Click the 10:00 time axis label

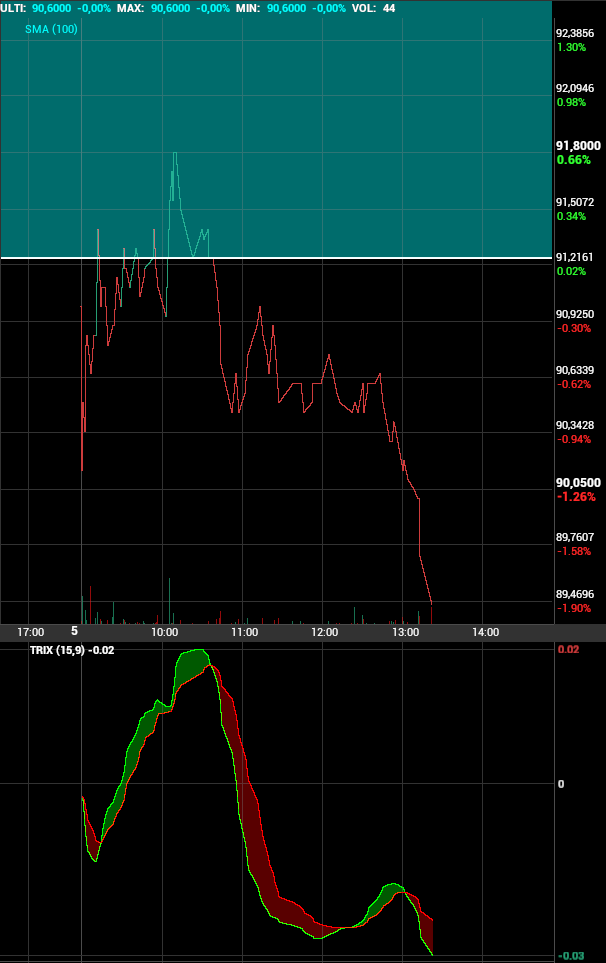[x=165, y=632]
